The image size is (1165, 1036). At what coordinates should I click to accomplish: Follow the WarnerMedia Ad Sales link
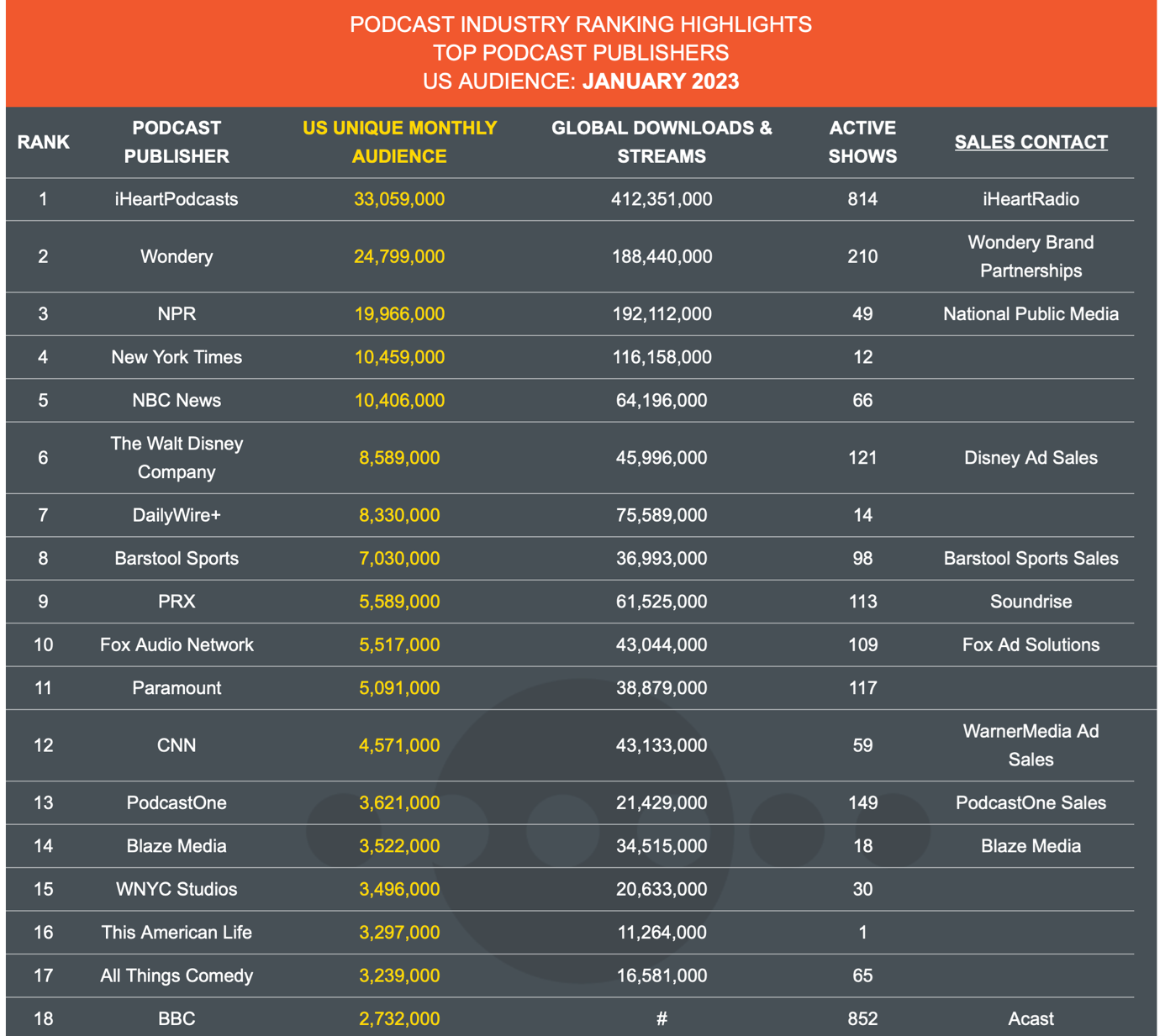point(1031,745)
